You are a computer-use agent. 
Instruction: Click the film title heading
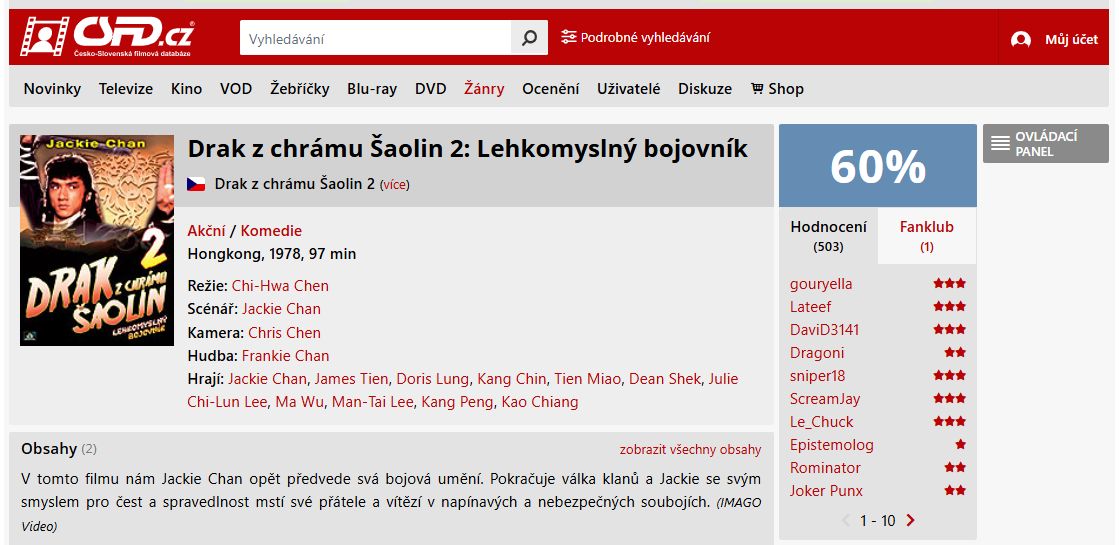[x=467, y=149]
